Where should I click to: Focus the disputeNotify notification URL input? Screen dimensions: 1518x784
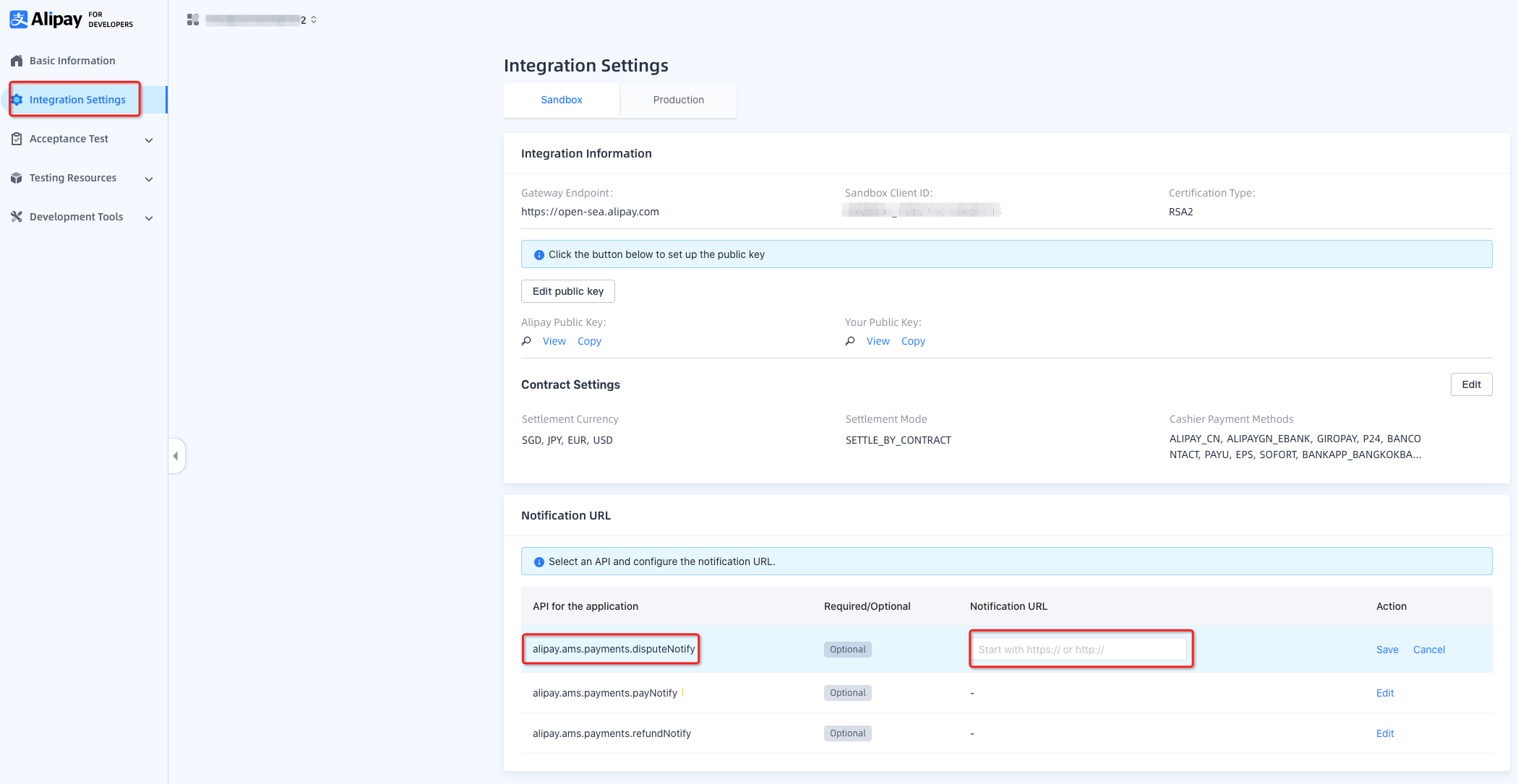1080,650
